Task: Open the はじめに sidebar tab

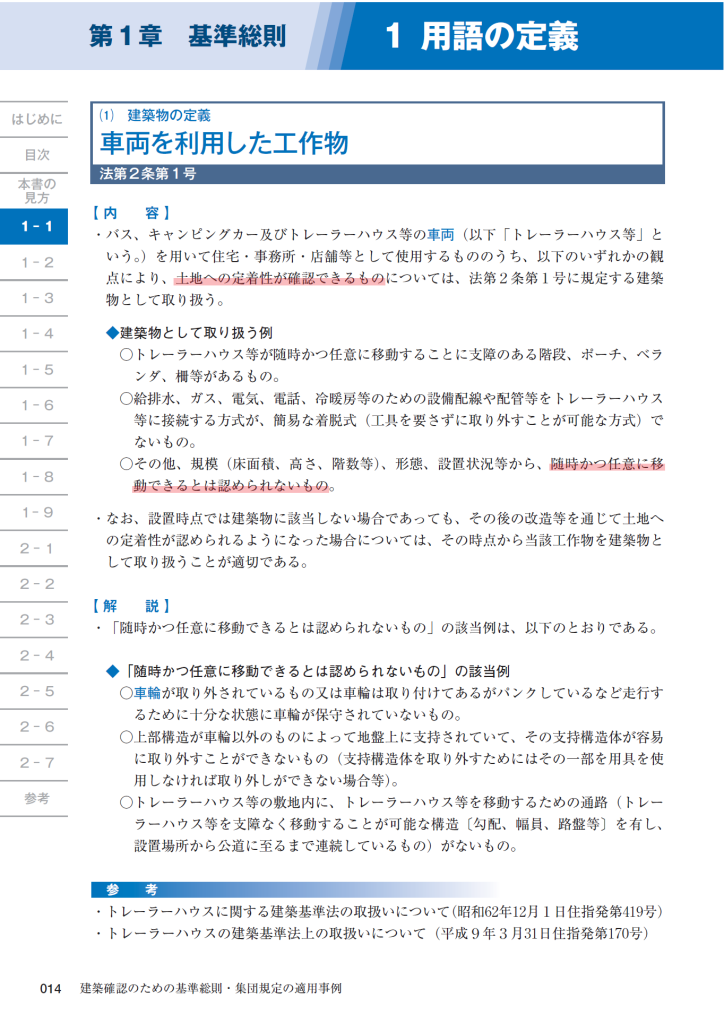Action: tap(35, 119)
